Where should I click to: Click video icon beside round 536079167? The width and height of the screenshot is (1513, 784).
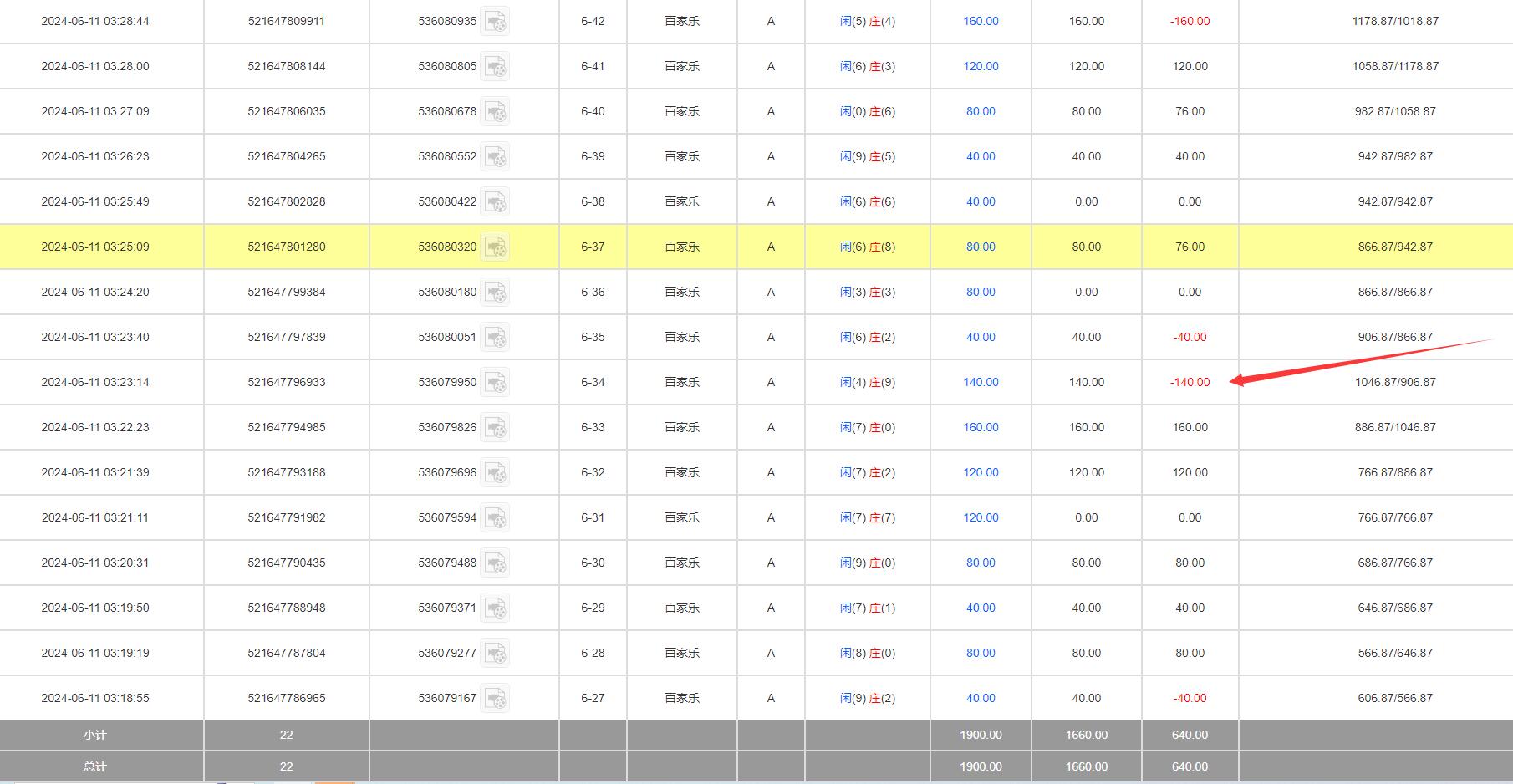495,699
